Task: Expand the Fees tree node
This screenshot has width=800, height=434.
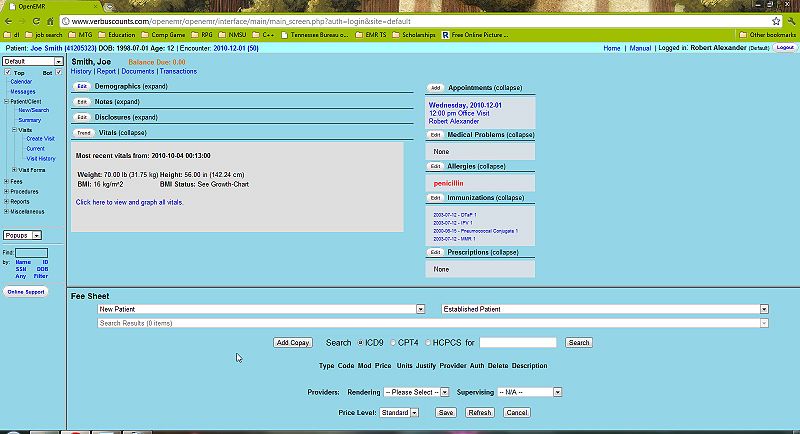Action: tap(7, 181)
